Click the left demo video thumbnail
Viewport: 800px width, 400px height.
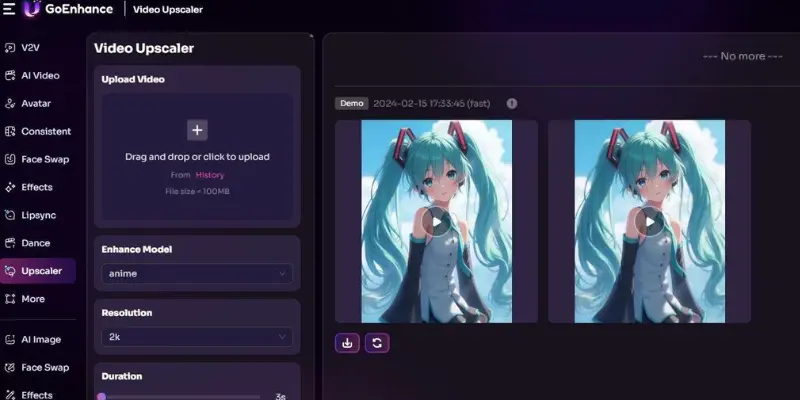(436, 221)
